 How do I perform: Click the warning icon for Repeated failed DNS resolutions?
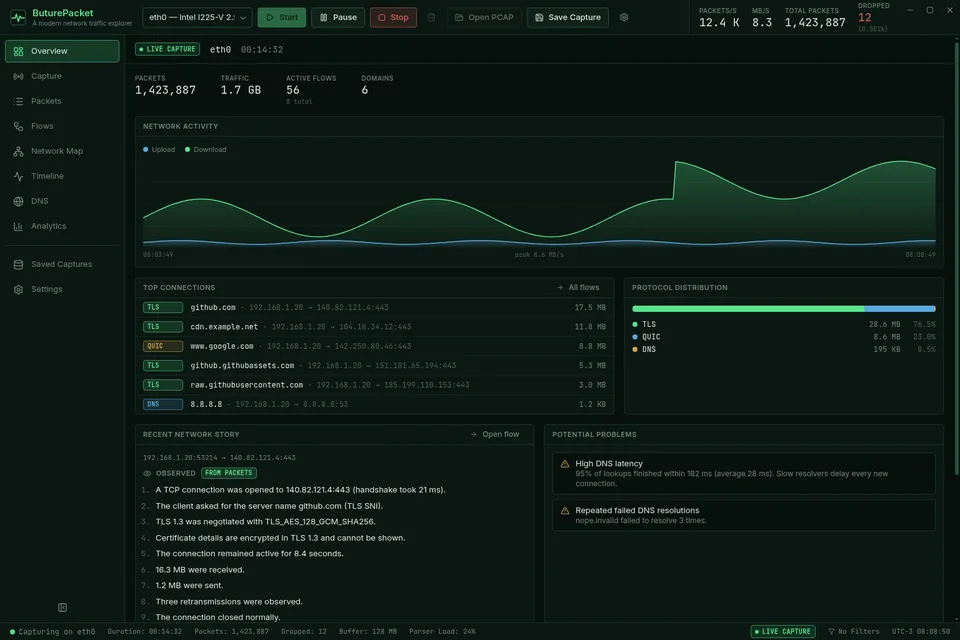pos(565,511)
